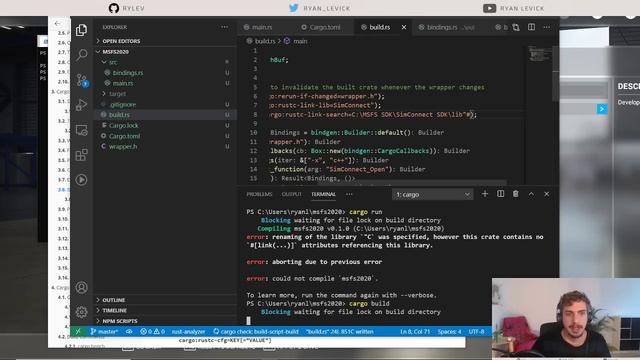Open errors and warnings count in status bar
This screenshot has width=640, height=360.
[x=153, y=331]
